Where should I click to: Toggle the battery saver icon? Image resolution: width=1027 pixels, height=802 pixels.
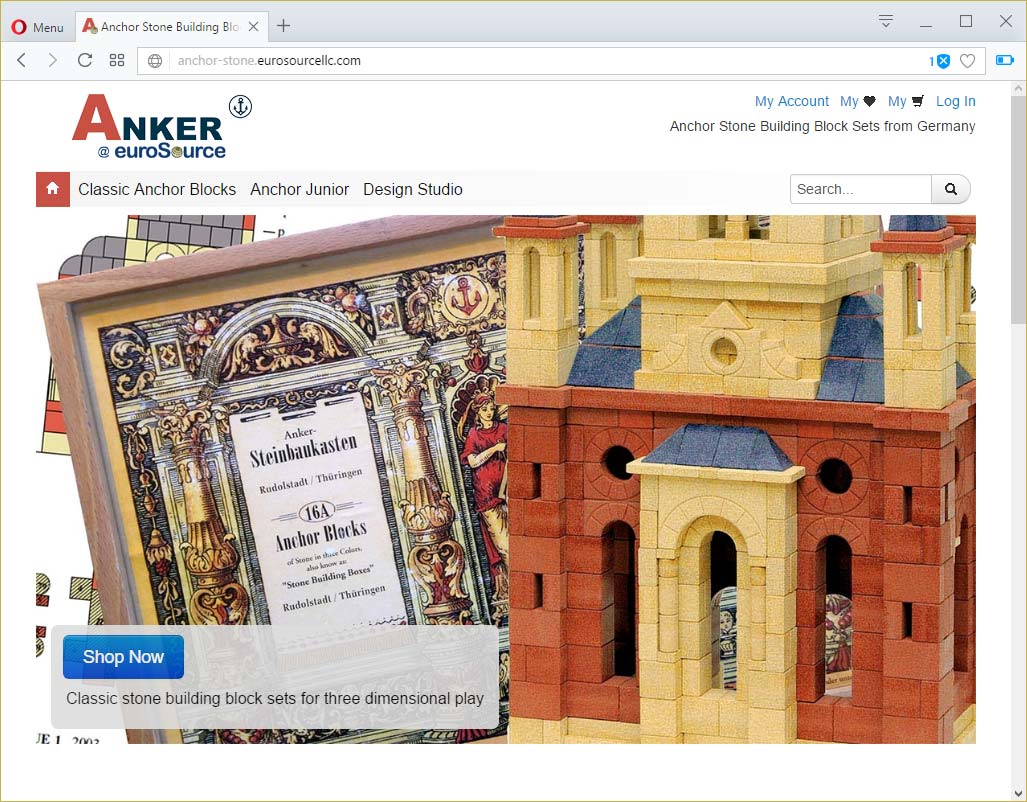click(1004, 60)
